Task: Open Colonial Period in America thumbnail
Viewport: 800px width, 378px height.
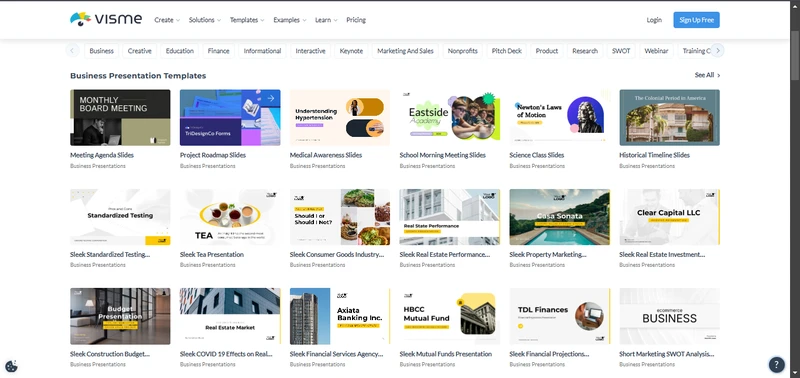Action: coord(669,118)
